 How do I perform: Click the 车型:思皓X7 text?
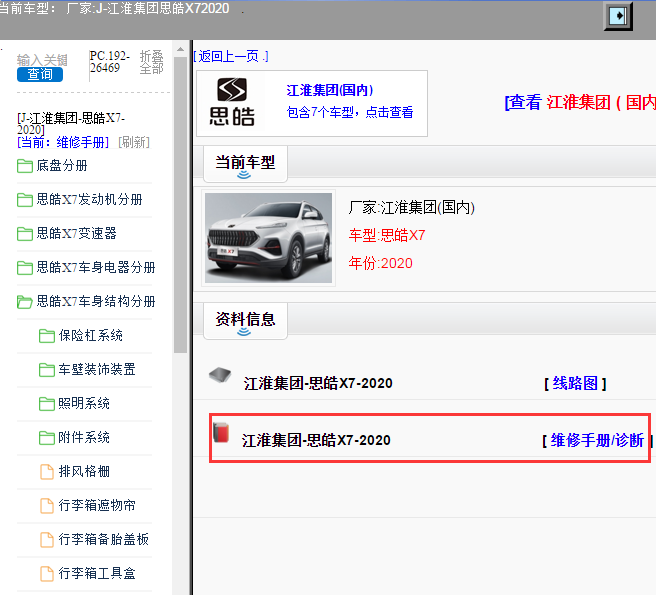point(387,235)
